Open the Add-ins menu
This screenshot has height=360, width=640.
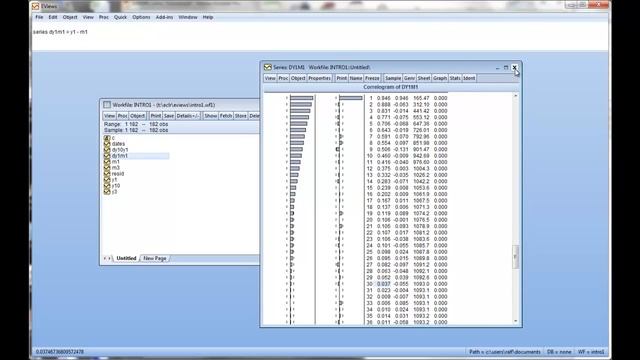(x=164, y=17)
